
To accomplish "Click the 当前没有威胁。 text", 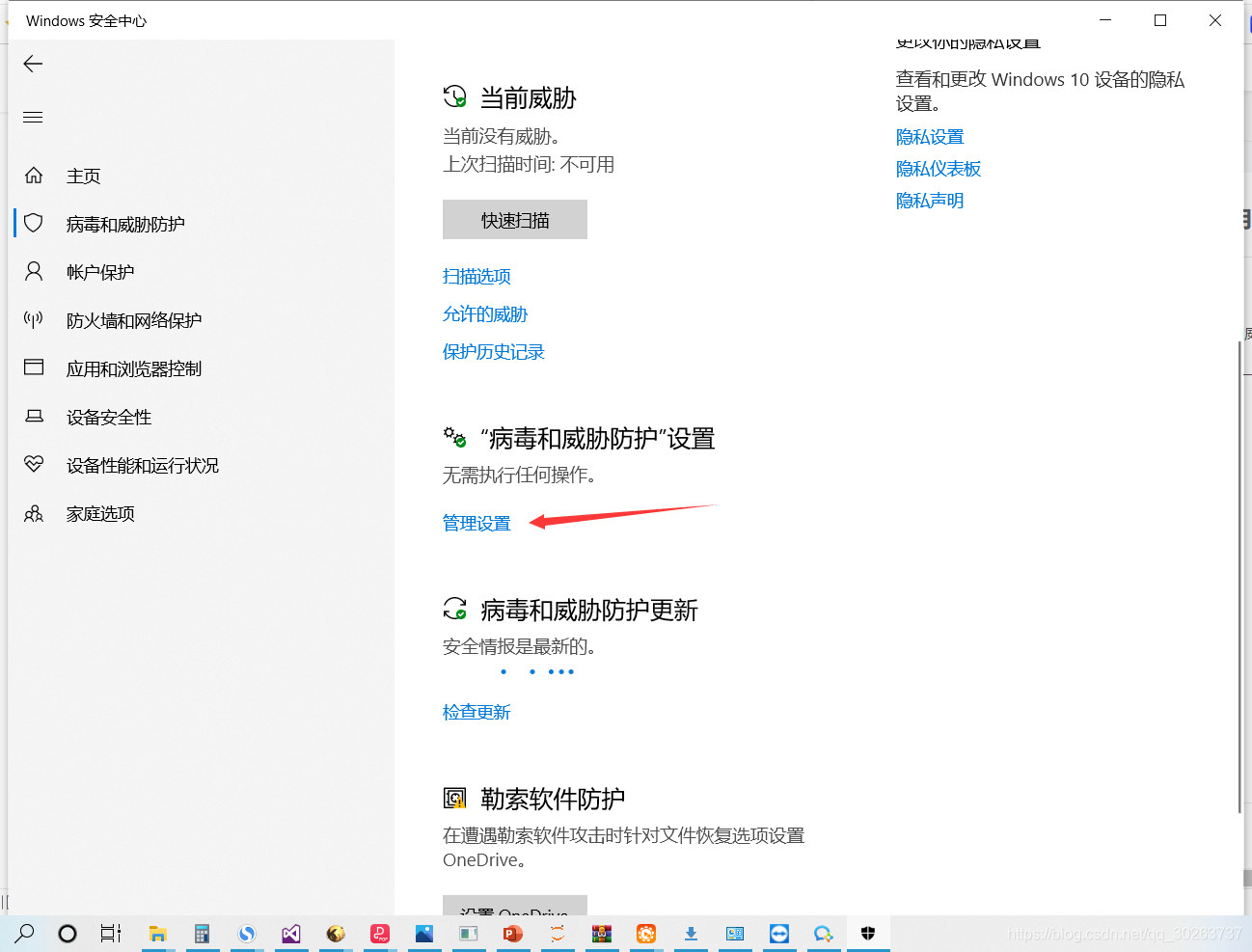I will [503, 137].
